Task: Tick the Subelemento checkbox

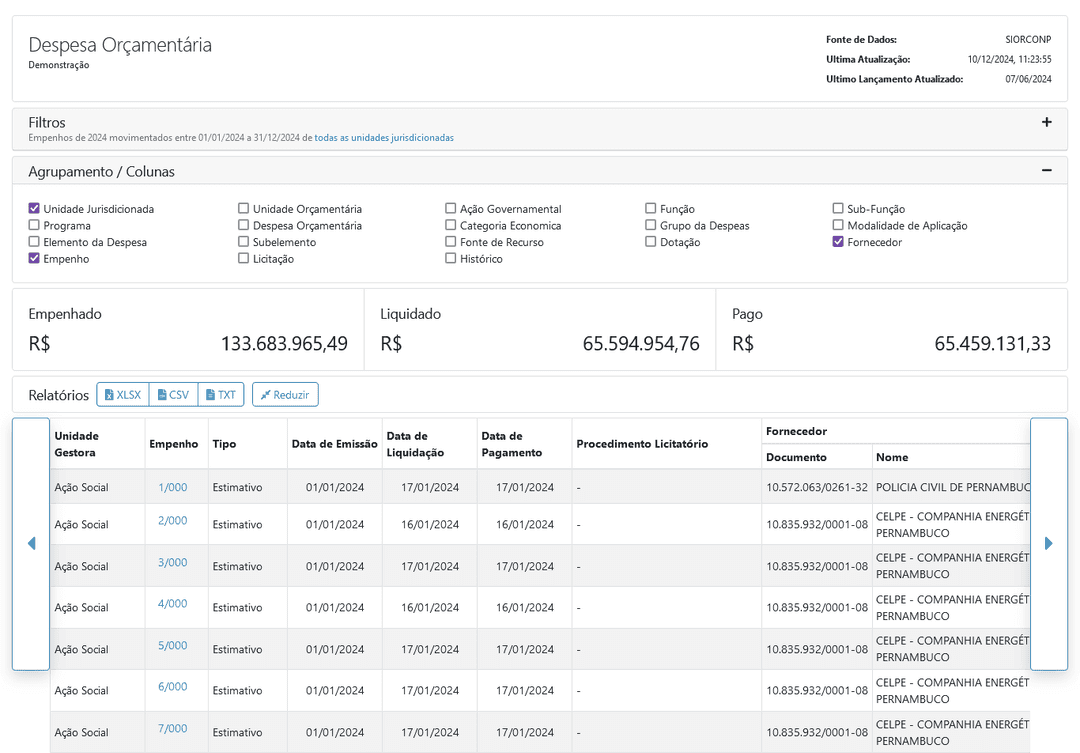Action: (x=243, y=241)
